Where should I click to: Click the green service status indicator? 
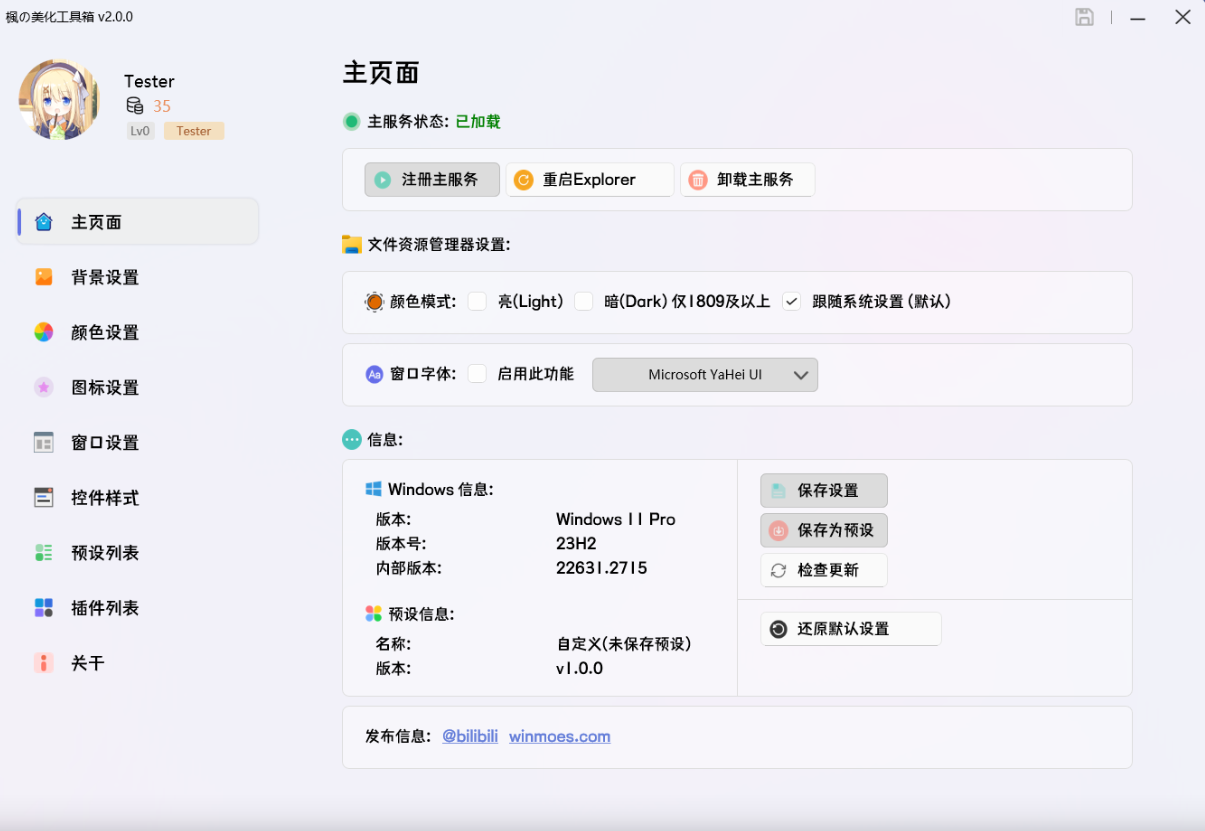351,122
